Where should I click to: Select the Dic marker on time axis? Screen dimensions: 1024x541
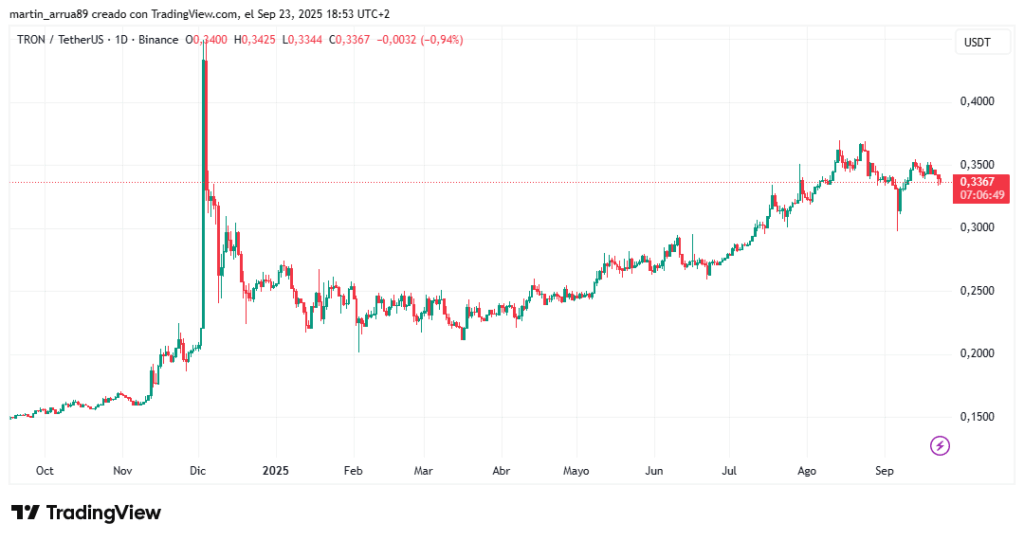click(198, 470)
